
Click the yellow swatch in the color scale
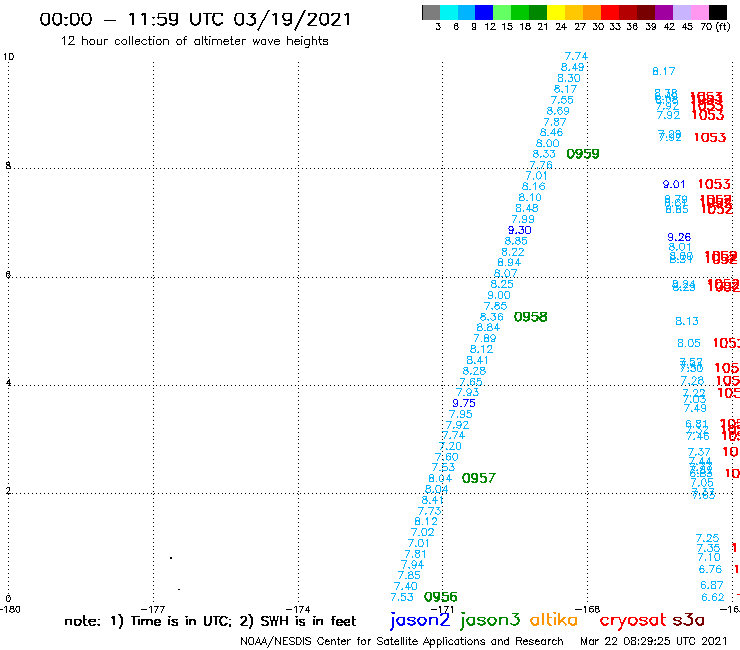click(555, 12)
